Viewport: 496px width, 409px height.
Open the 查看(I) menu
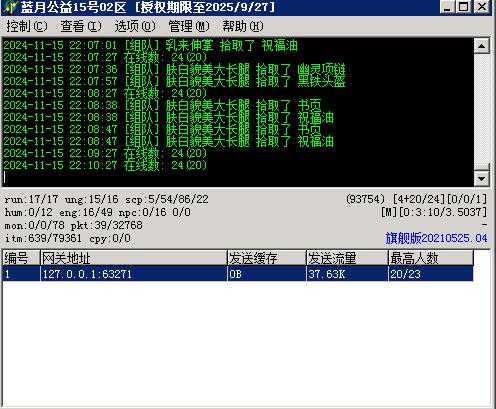pyautogui.click(x=81, y=26)
